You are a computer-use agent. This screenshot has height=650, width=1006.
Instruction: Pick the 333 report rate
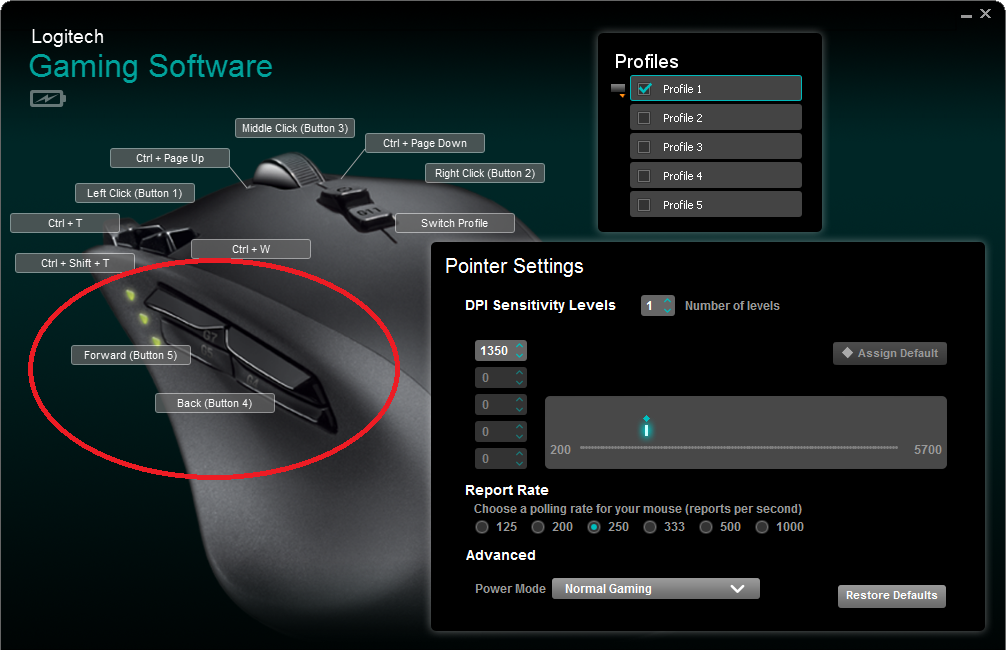tap(650, 527)
